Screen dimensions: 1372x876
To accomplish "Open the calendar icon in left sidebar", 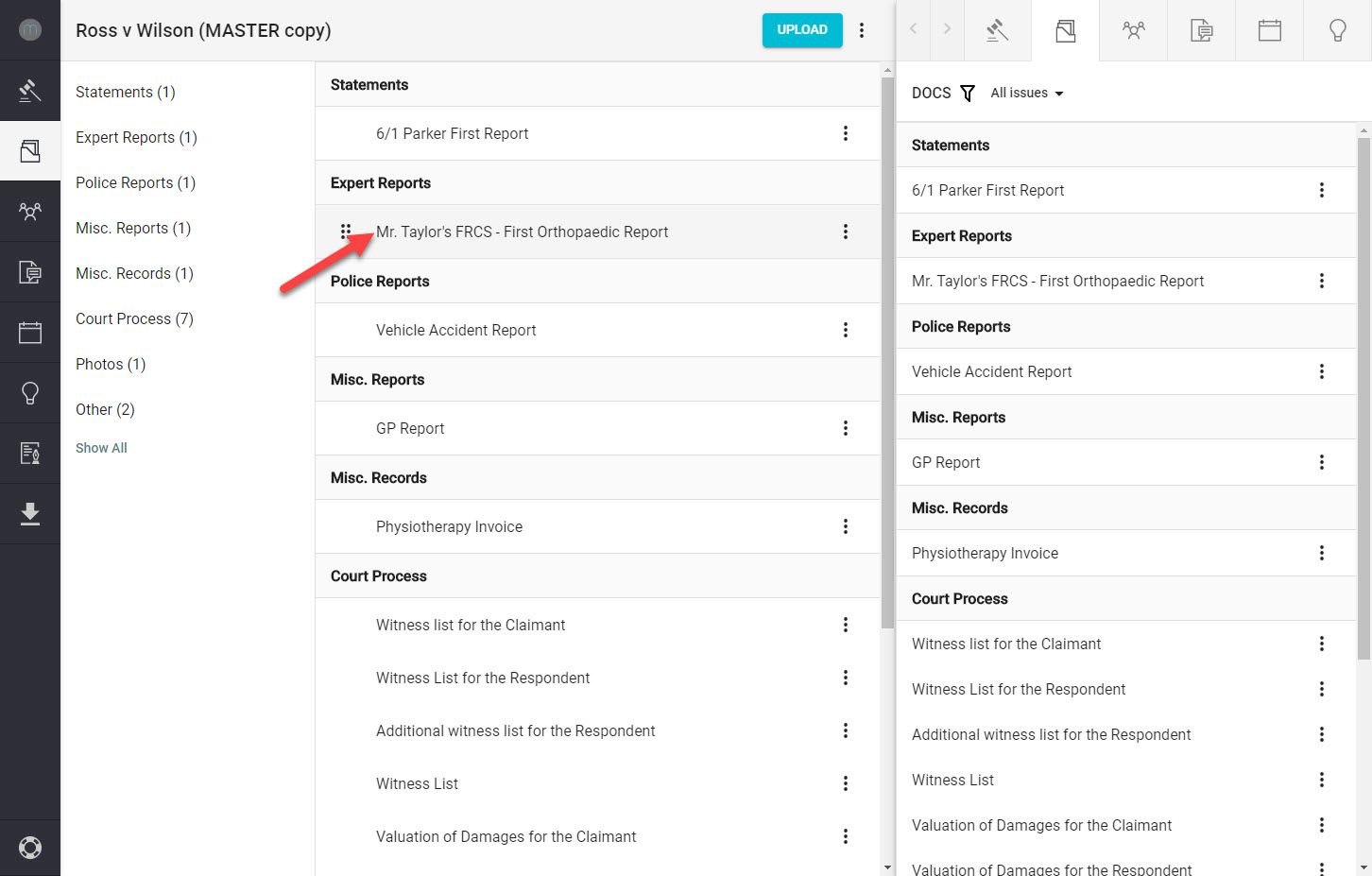I will point(30,333).
